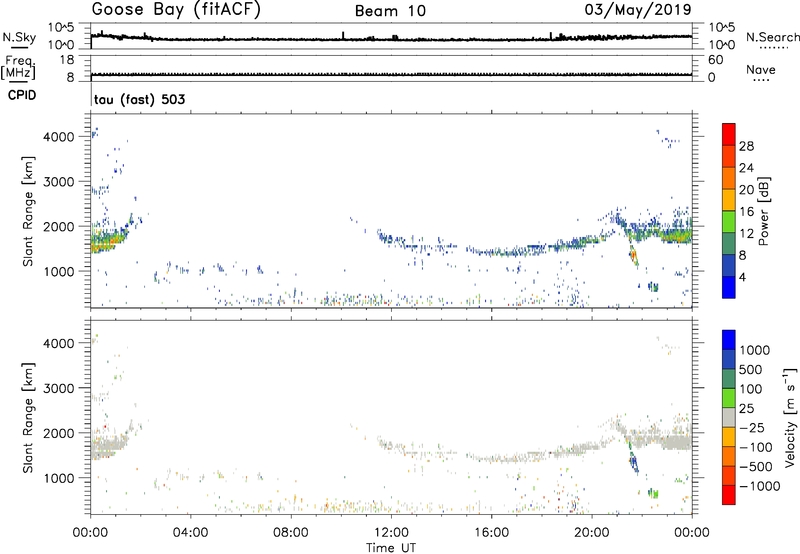
Task: Click the '28' tick on the power scale
Action: [746, 146]
